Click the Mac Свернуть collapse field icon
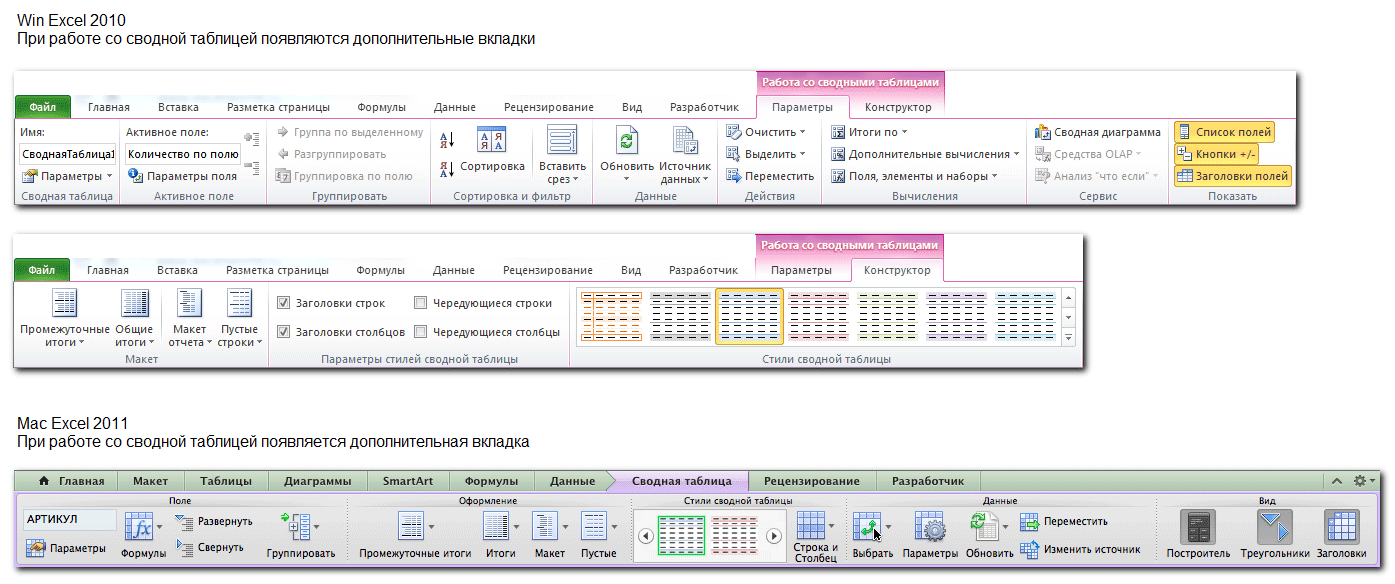Screen dimensions: 1395x584 point(183,546)
